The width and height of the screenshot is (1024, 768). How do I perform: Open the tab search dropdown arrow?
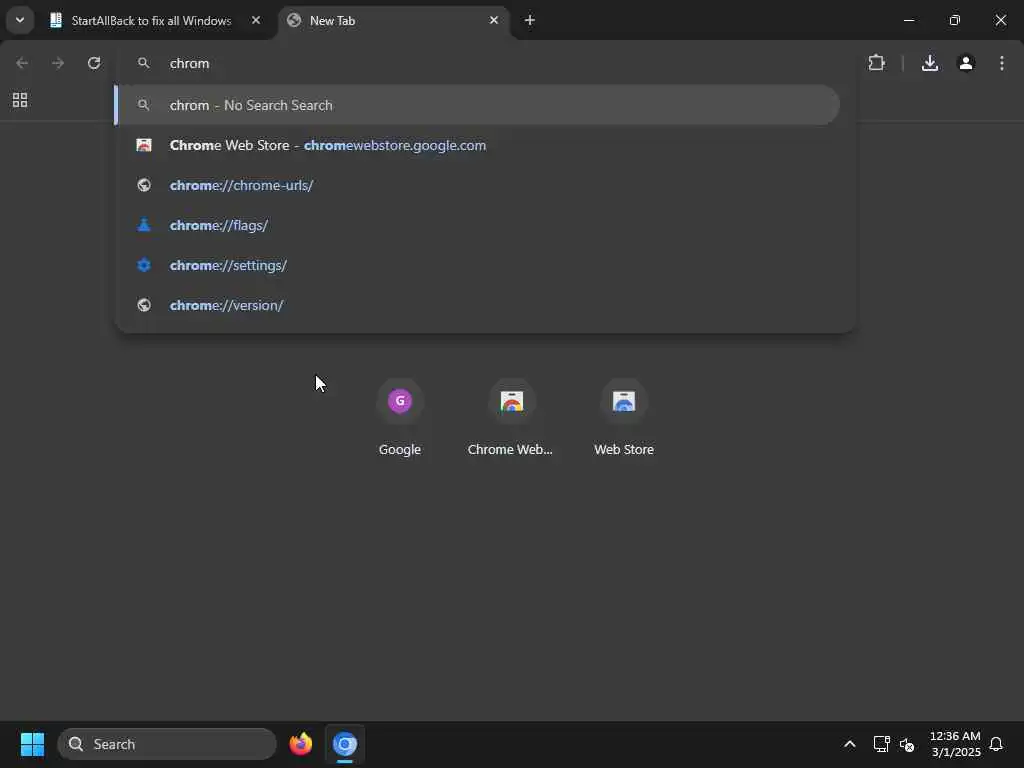tap(20, 20)
